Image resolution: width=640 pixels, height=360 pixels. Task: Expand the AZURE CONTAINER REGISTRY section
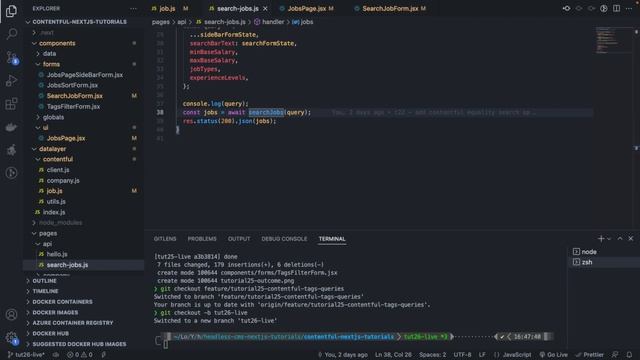[x=73, y=323]
